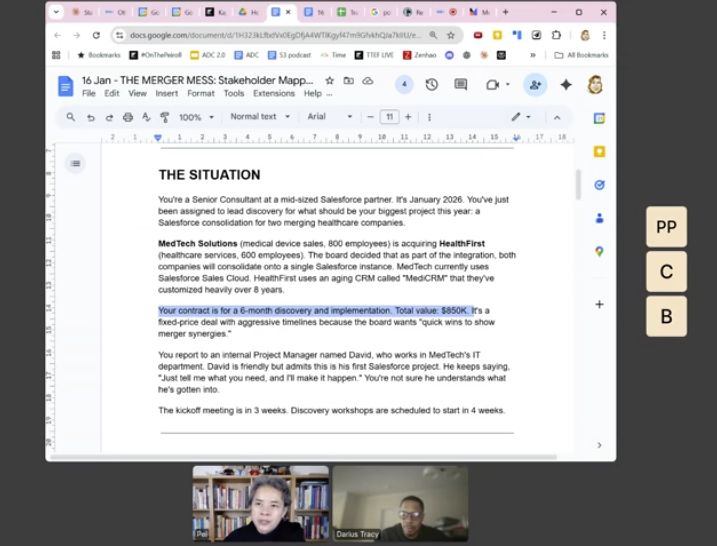Click the Docs search menus magnifier icon
Screen dimensions: 717x546
pyautogui.click(x=70, y=117)
